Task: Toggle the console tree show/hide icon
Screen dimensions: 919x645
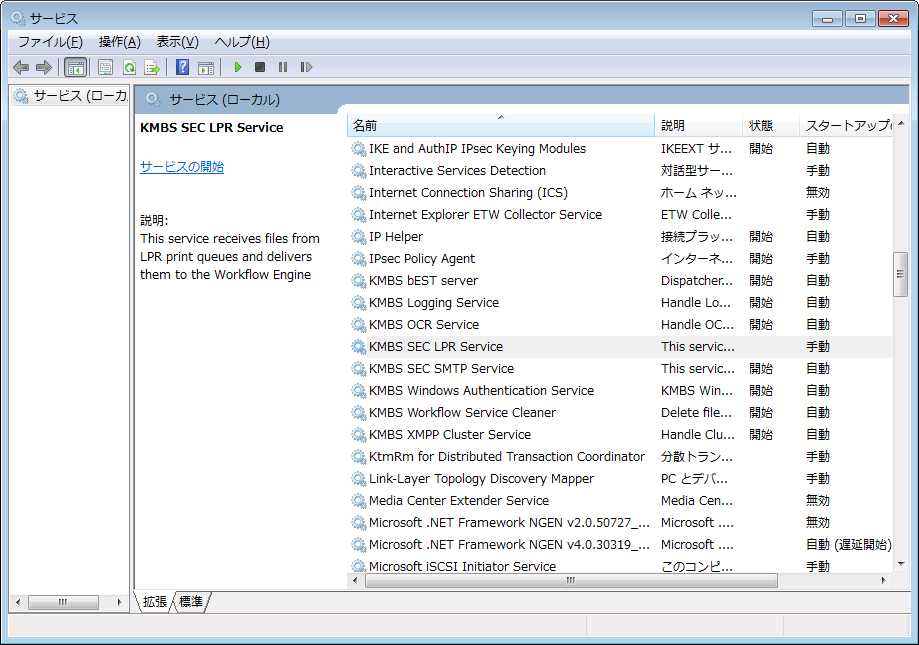Action: 76,67
